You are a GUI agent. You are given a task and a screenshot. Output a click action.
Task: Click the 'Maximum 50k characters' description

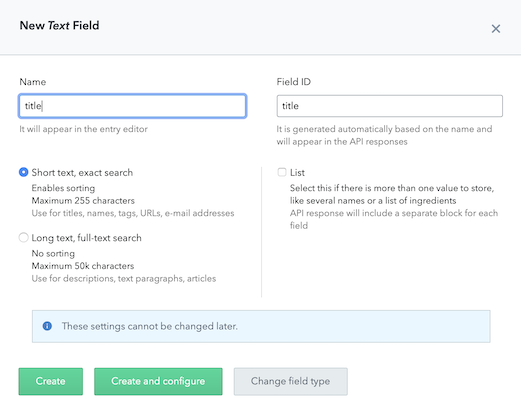point(83,266)
